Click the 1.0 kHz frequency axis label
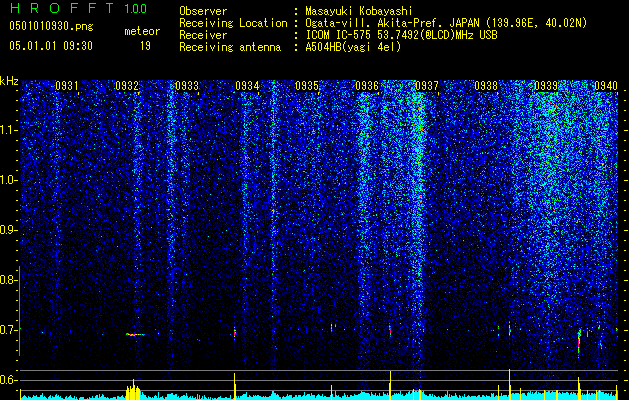The image size is (629, 400). tap(8, 180)
